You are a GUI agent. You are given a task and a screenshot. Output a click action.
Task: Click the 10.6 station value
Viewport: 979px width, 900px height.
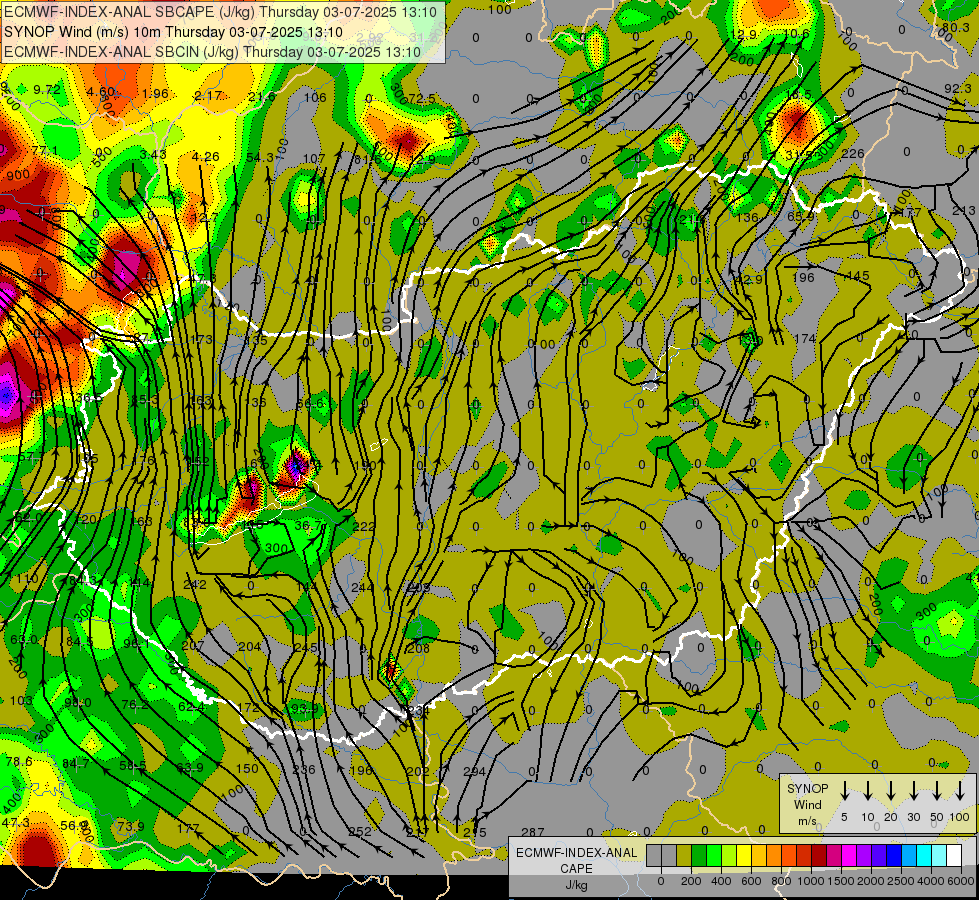pyautogui.click(x=796, y=33)
